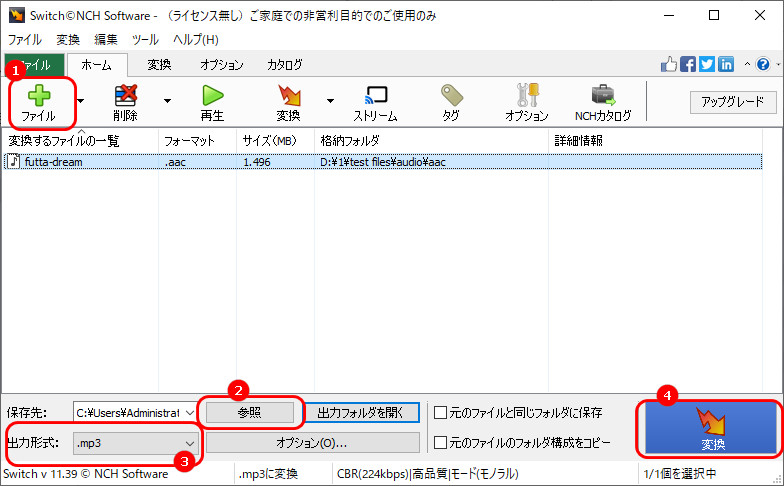Click the encoder オプション(O)... button
Image resolution: width=784 pixels, height=486 pixels.
tap(312, 442)
